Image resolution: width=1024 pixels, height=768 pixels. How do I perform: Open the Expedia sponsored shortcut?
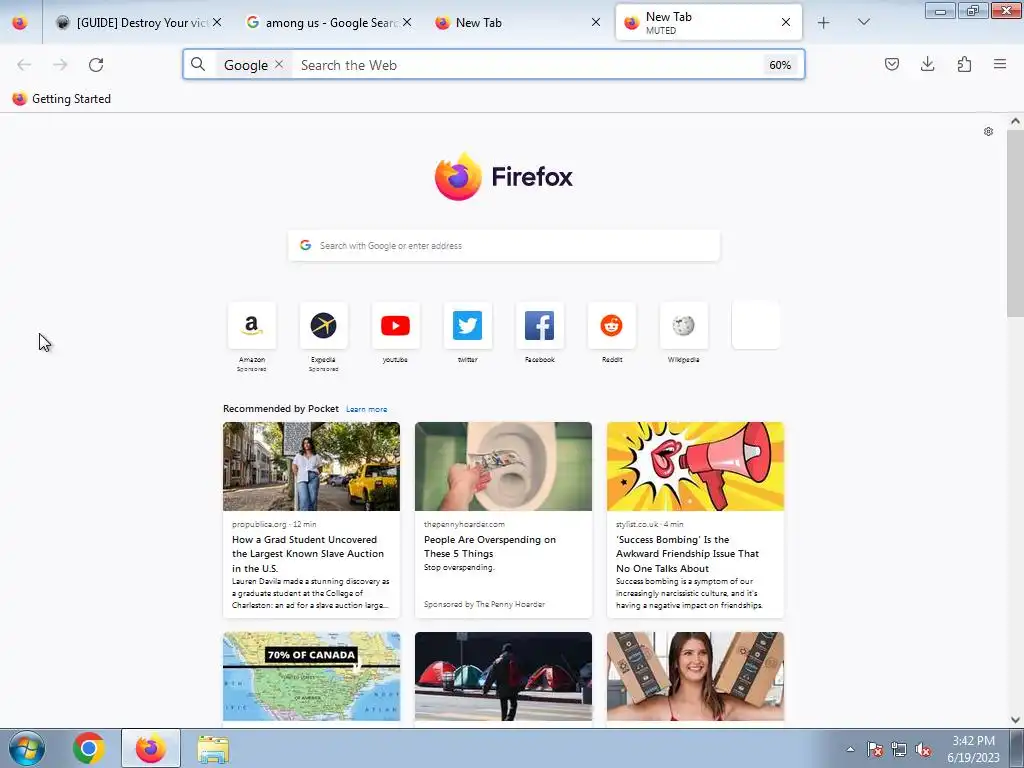[x=323, y=325]
